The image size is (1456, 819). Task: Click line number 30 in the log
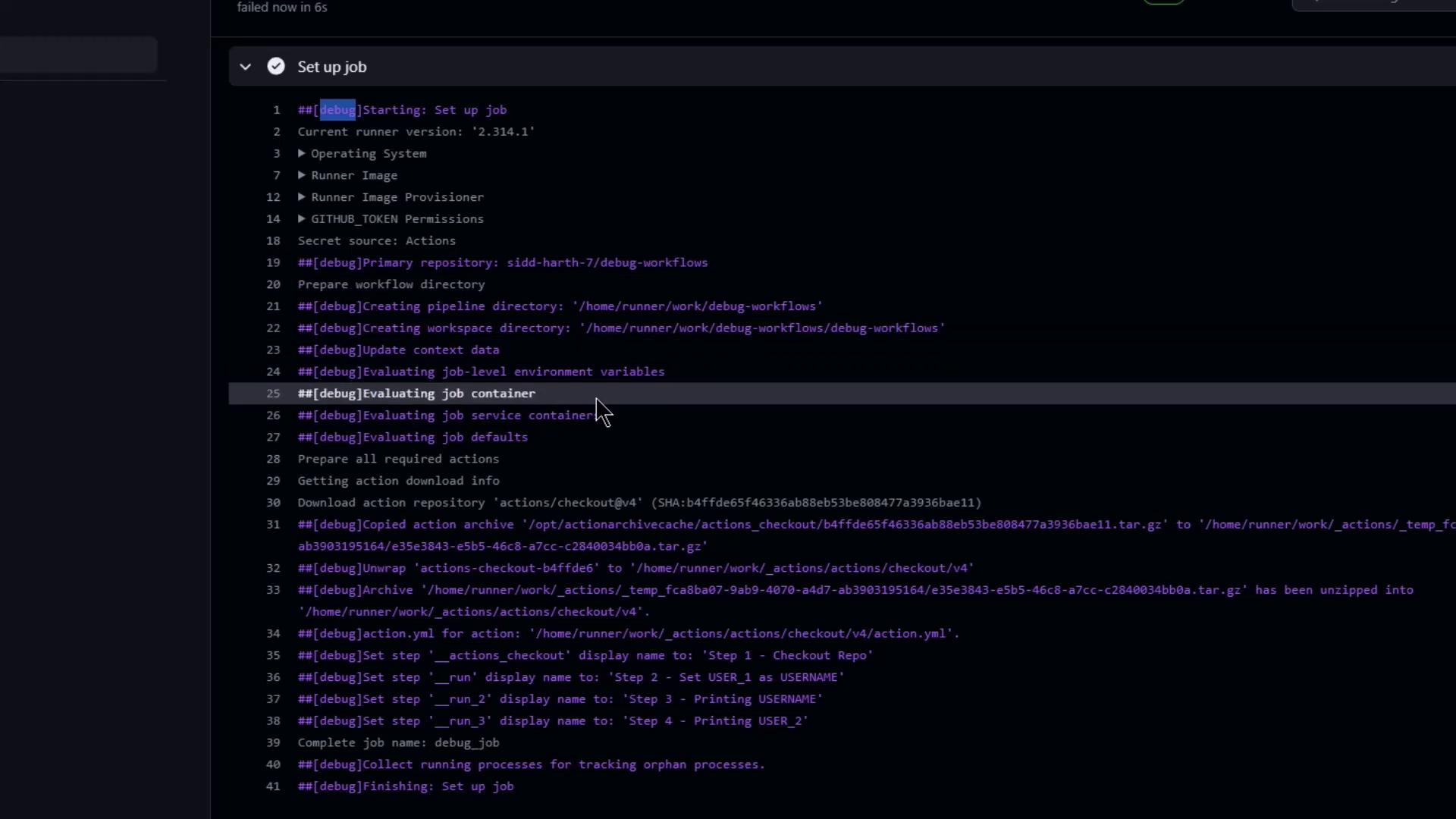coord(273,503)
